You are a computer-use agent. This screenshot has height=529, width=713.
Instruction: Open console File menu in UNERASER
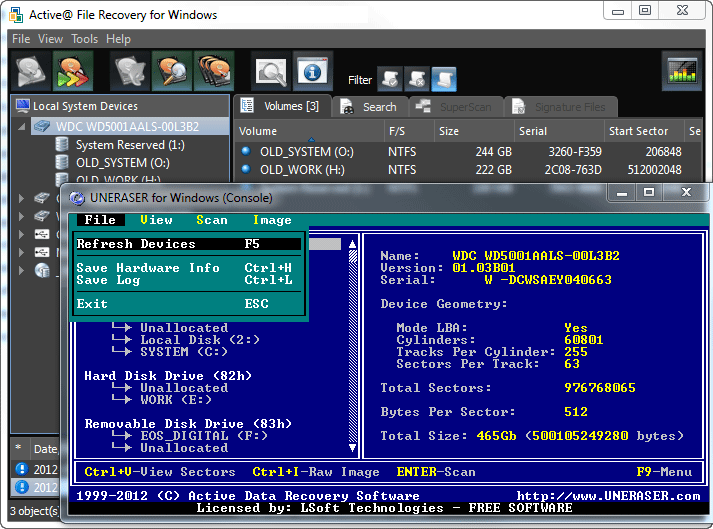[100, 220]
